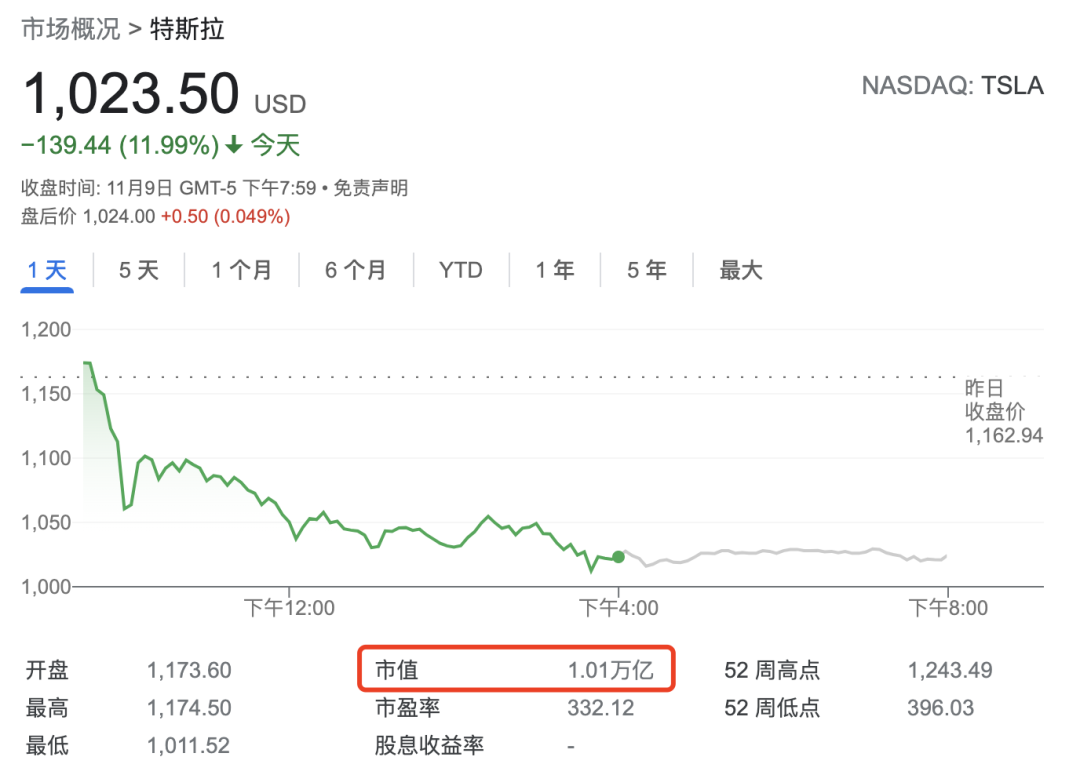Screen dimensions: 1080x775
Task: Click the 盘后价 1,024.00 after-hours price
Action: (x=119, y=216)
